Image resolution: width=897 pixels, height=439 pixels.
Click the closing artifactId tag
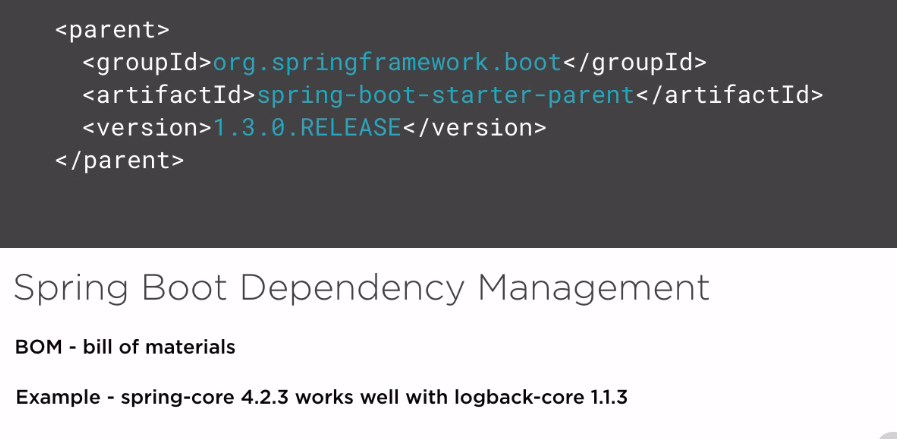[x=729, y=96]
